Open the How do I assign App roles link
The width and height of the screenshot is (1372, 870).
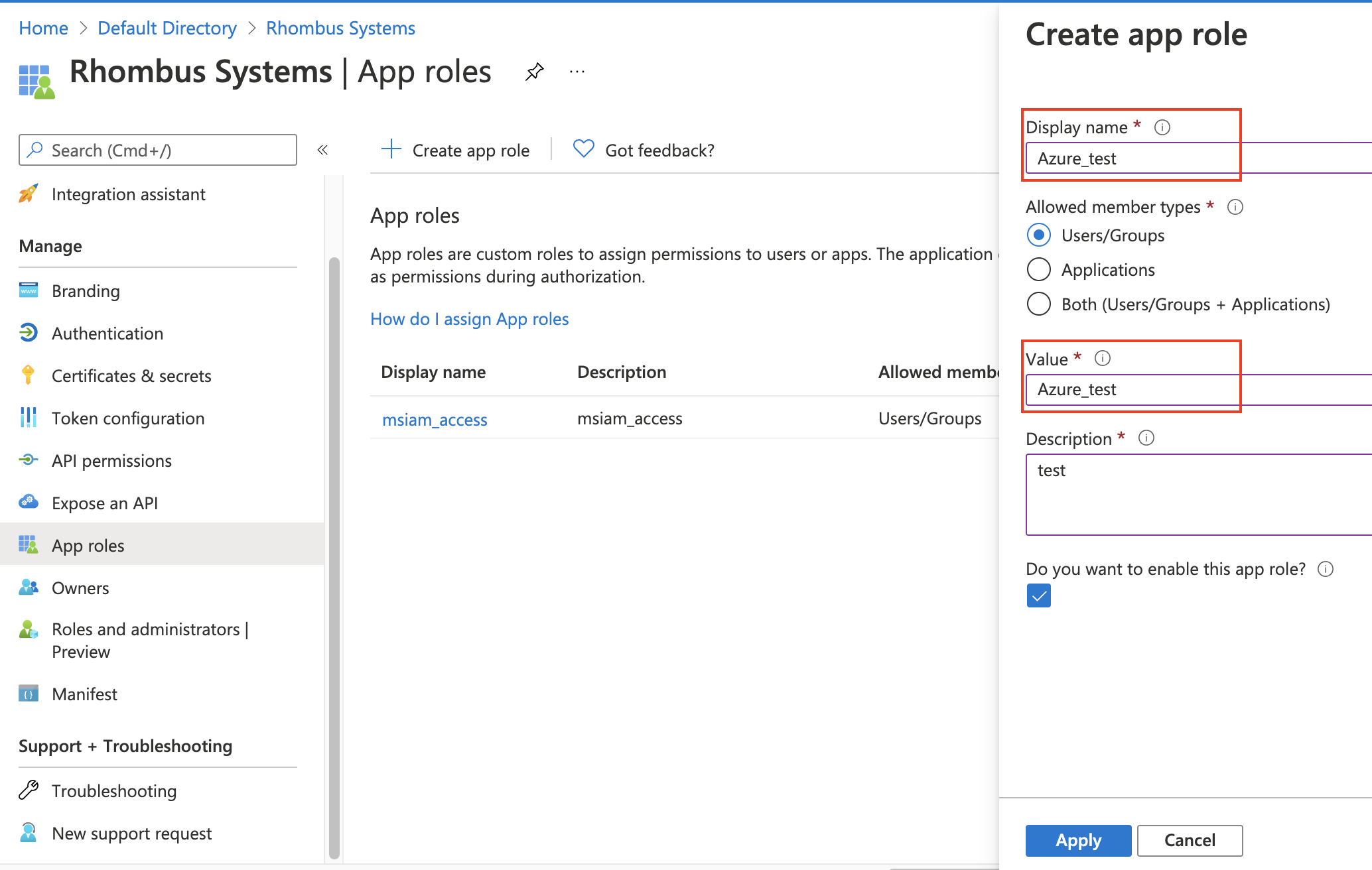469,319
